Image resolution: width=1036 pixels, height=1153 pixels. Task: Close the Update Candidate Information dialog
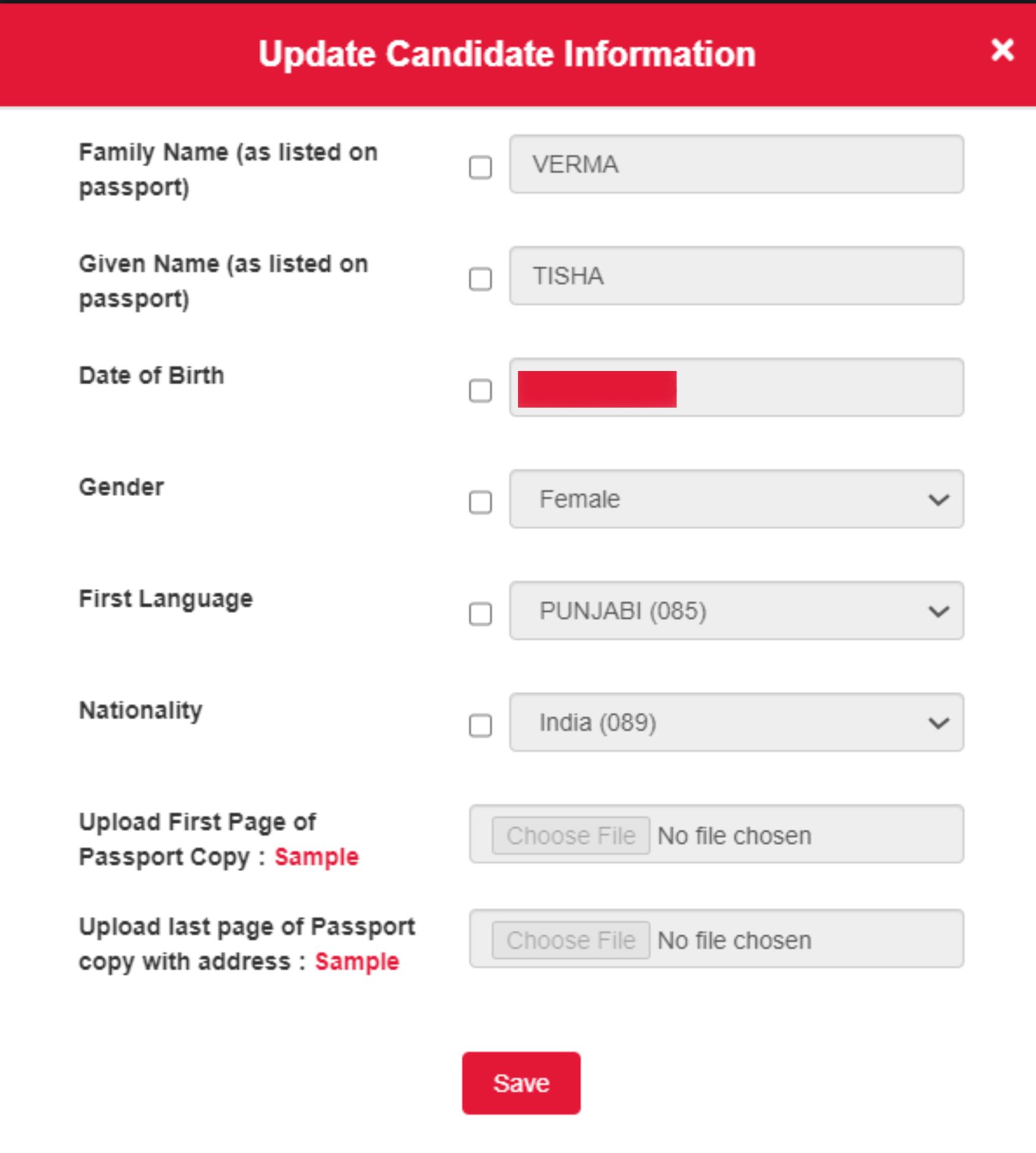pyautogui.click(x=1002, y=50)
